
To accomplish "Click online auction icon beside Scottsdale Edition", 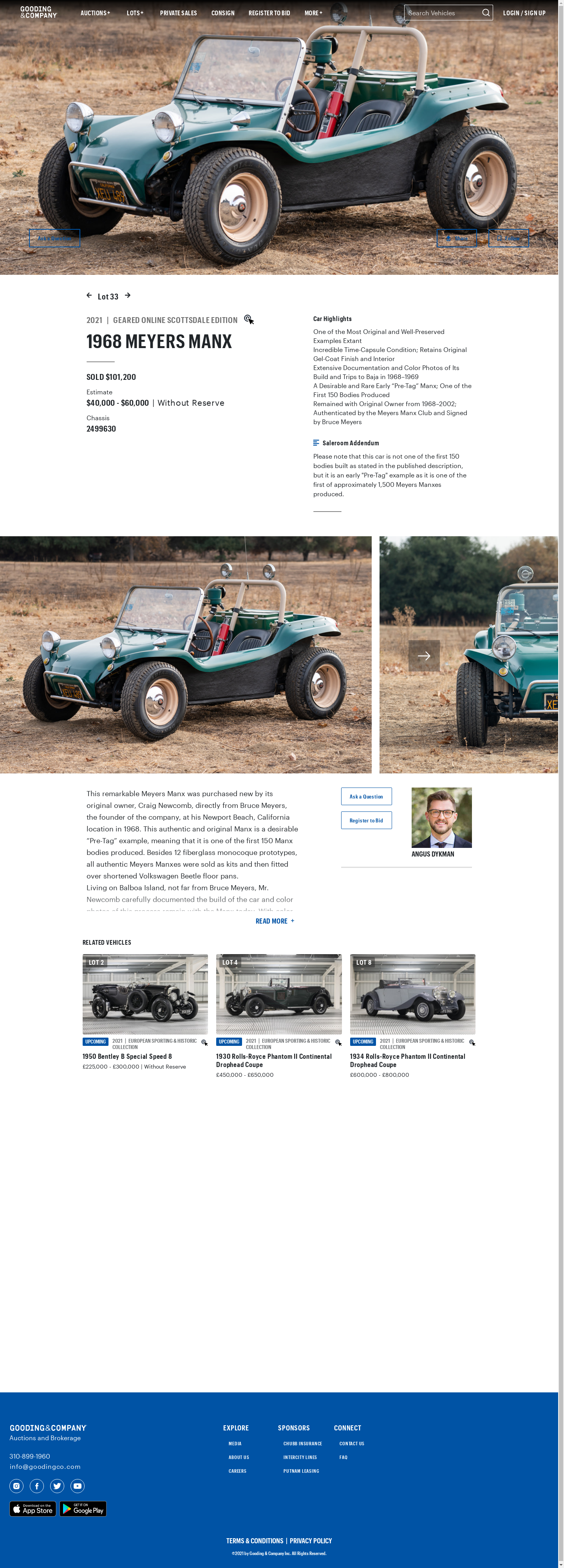I will pos(249,319).
